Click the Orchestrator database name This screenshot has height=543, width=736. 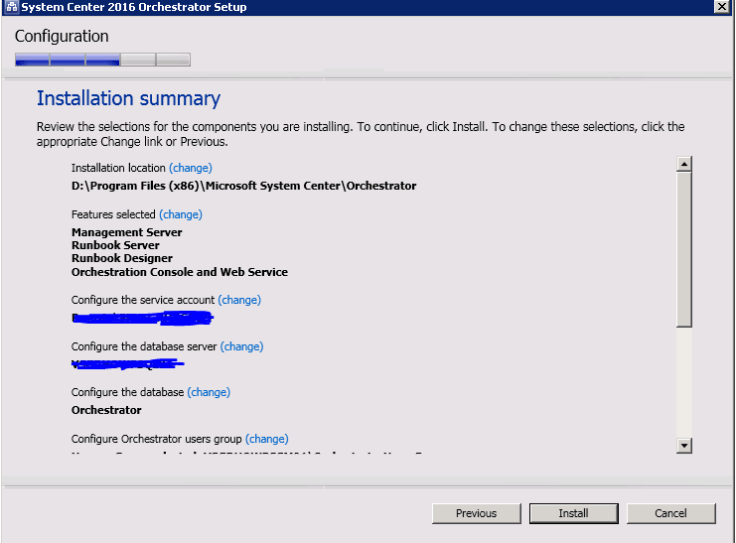106,410
